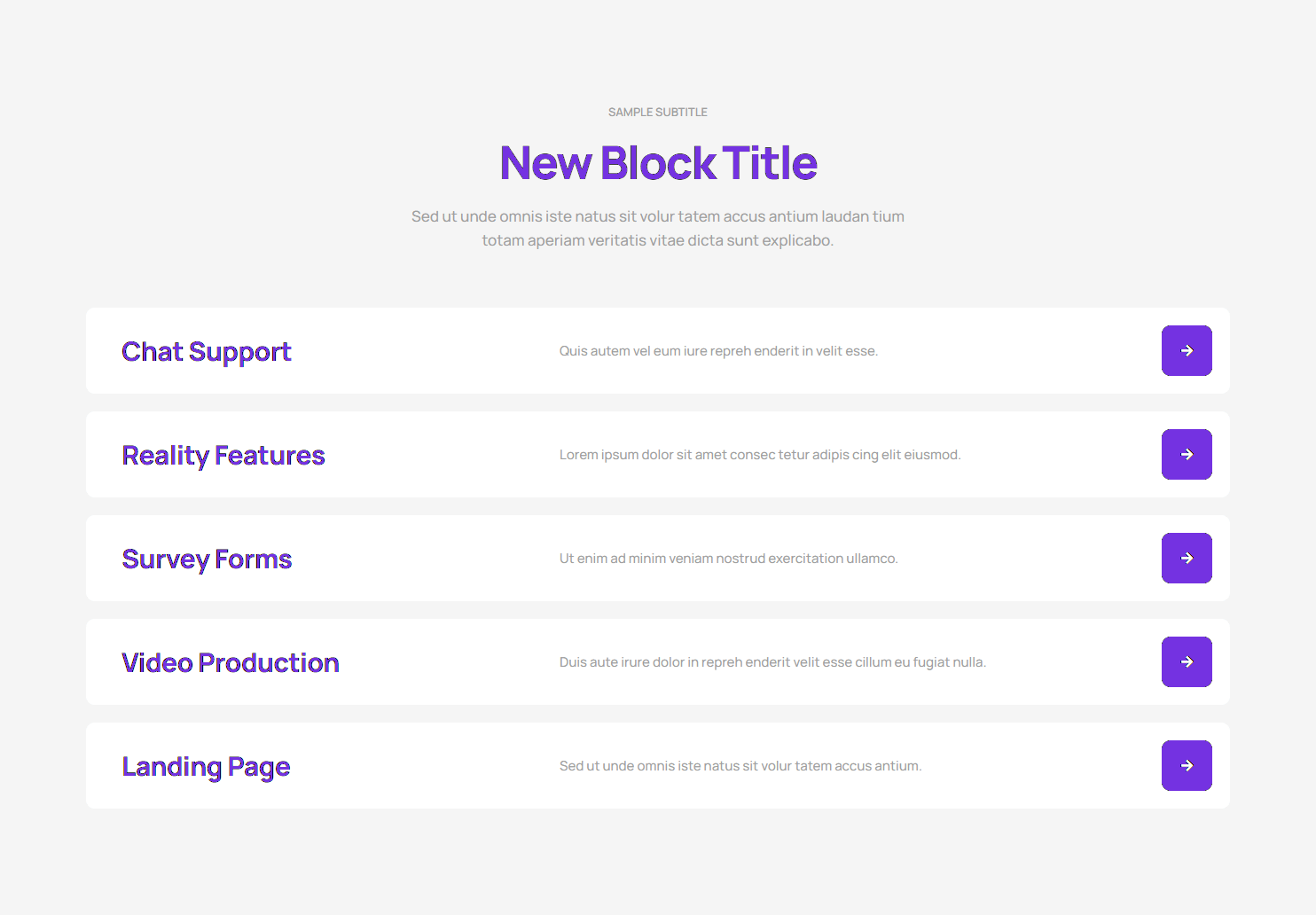The width and height of the screenshot is (1316, 915).
Task: Click the Survey Forms title
Action: click(207, 559)
